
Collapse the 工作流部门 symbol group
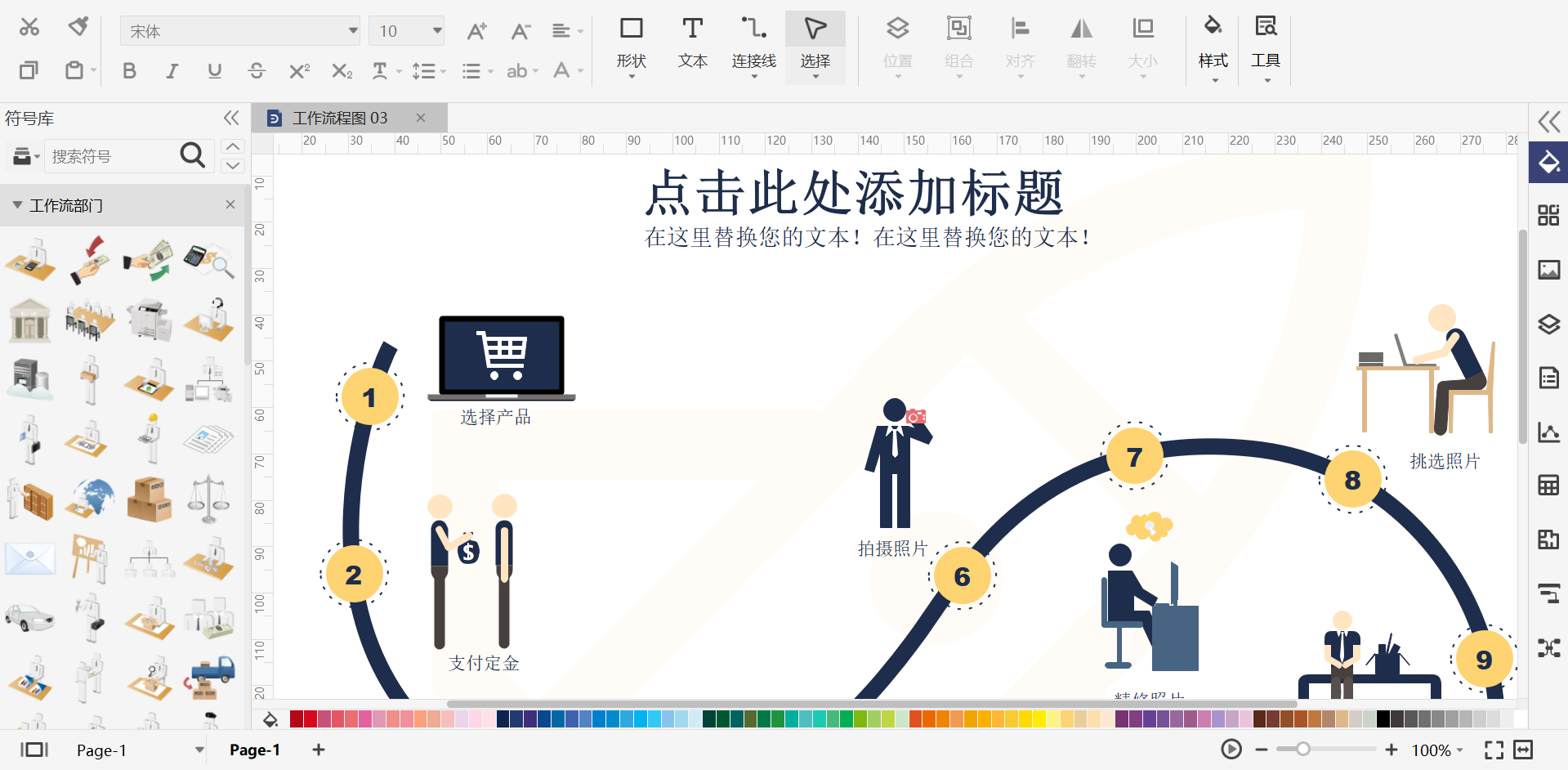coord(17,205)
